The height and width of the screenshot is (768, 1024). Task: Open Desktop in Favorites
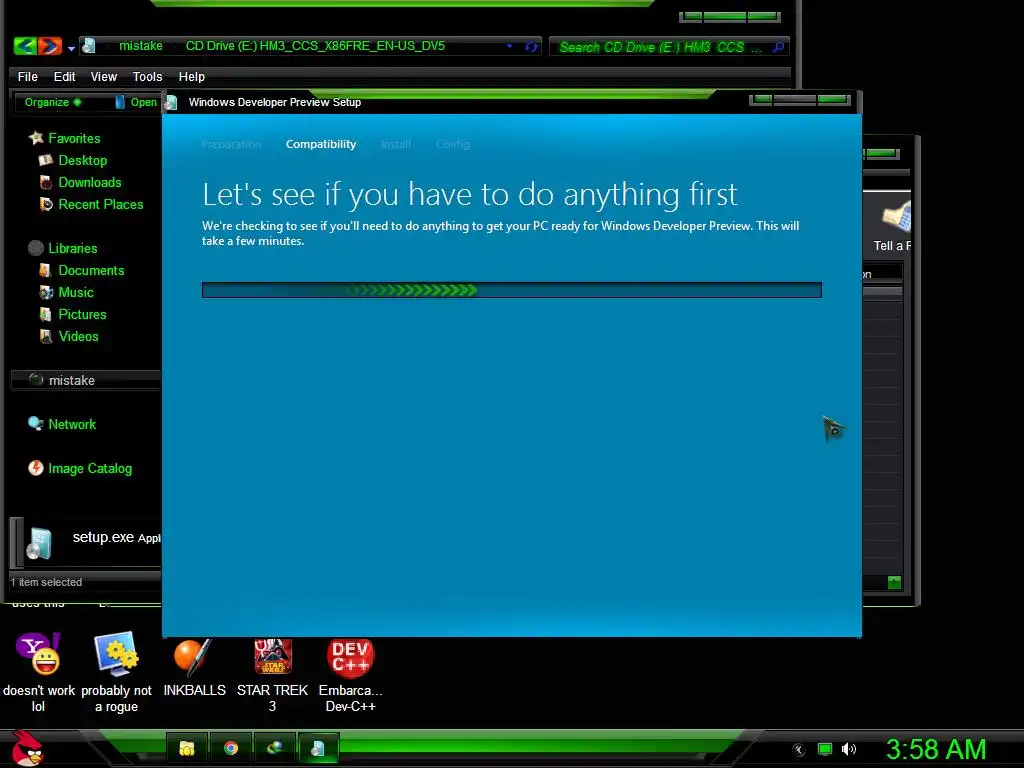[82, 161]
